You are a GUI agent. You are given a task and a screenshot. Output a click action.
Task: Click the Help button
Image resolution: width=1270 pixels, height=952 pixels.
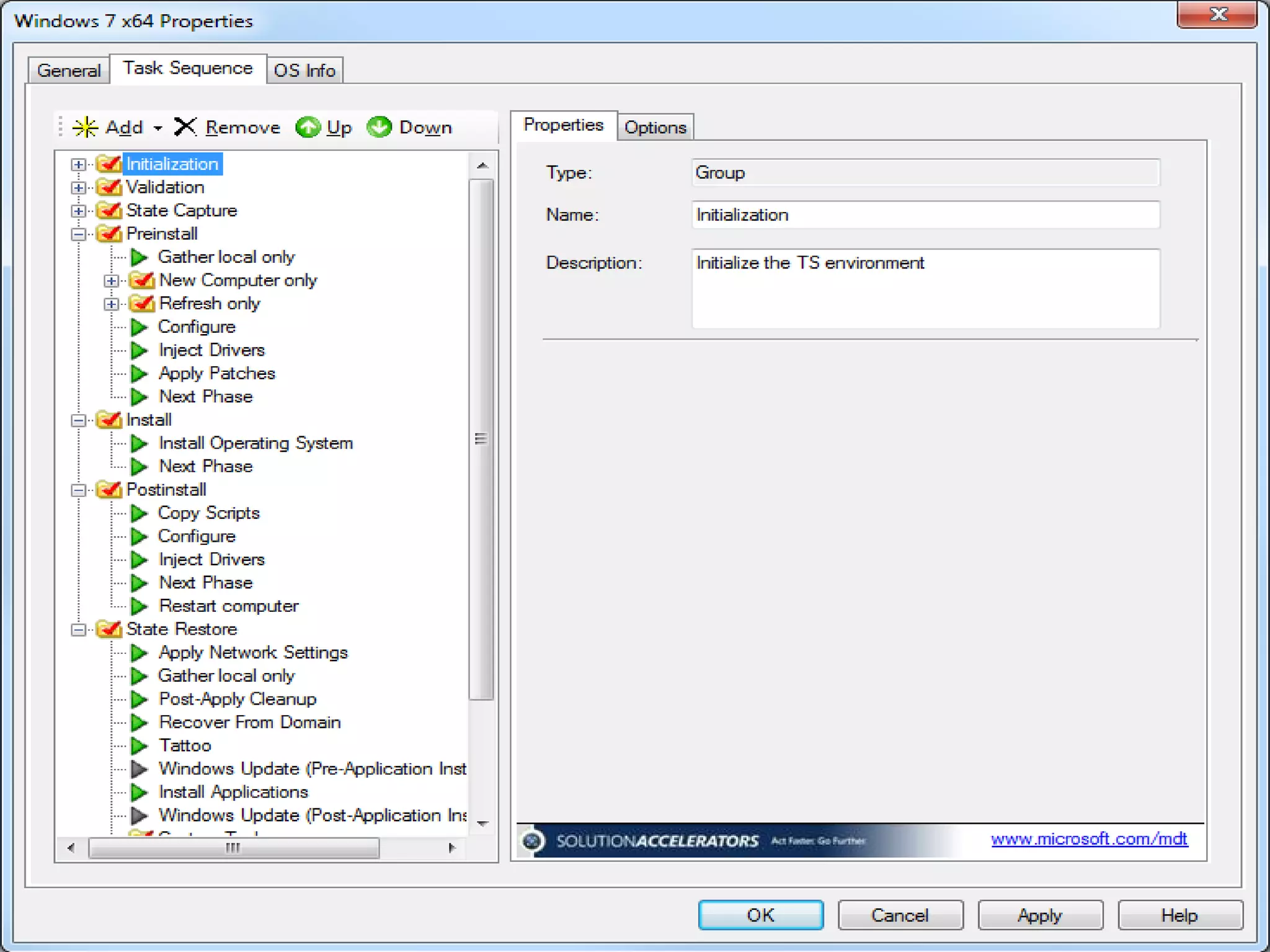[x=1180, y=915]
